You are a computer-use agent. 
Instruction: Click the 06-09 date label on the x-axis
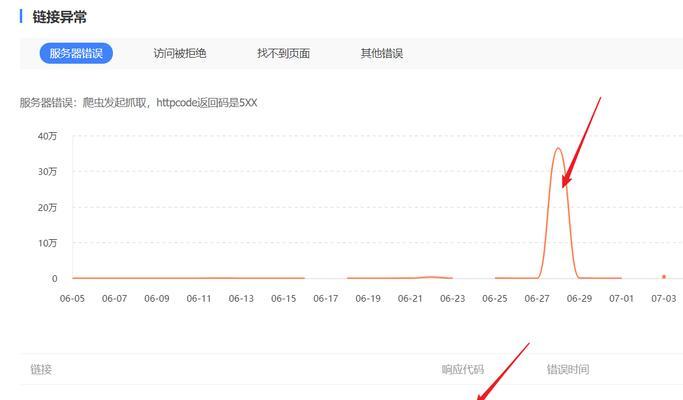(157, 298)
